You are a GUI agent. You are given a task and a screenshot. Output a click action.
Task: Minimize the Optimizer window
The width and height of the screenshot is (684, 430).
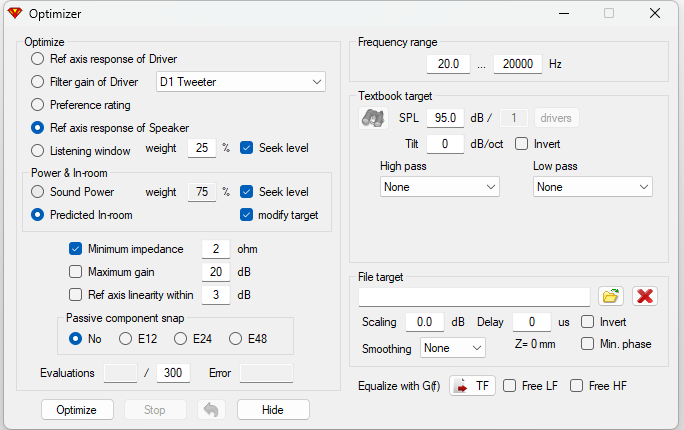[564, 14]
